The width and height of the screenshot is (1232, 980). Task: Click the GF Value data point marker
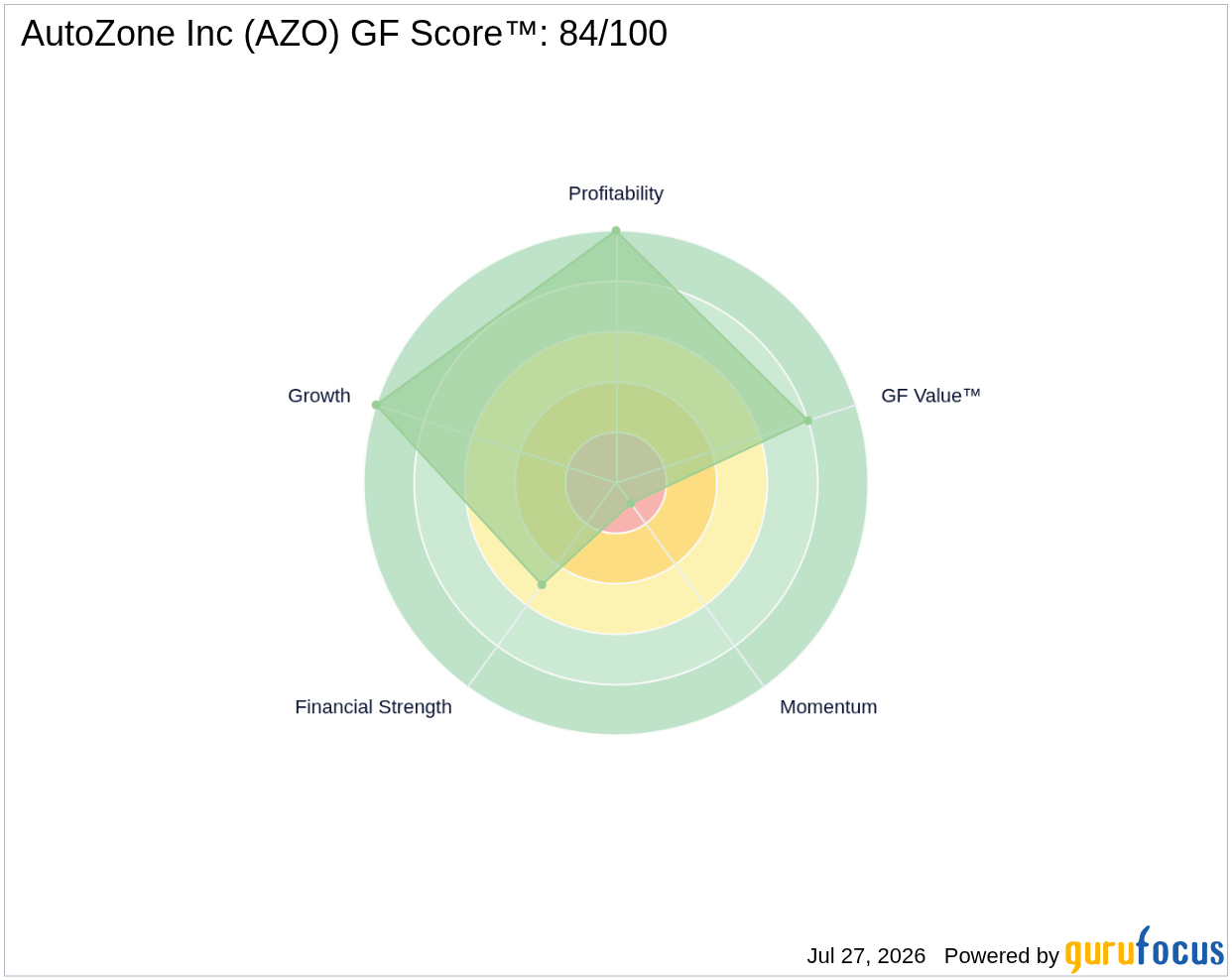pyautogui.click(x=807, y=421)
